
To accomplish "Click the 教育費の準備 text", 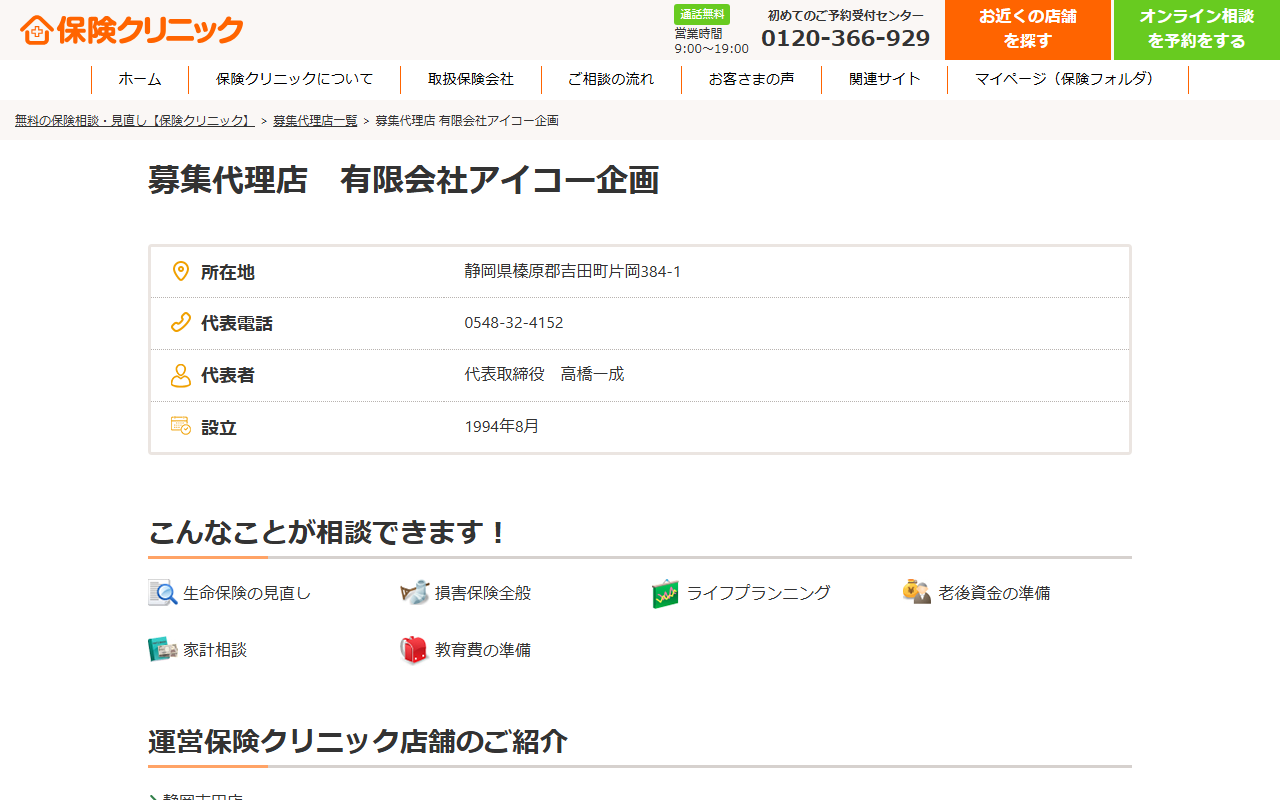I will point(483,650).
